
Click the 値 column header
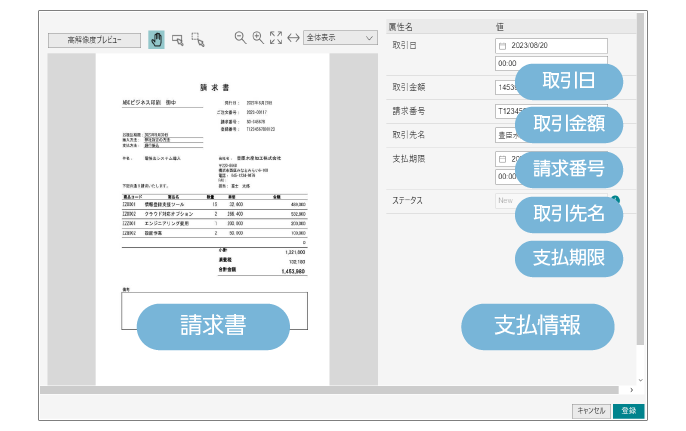(x=500, y=27)
